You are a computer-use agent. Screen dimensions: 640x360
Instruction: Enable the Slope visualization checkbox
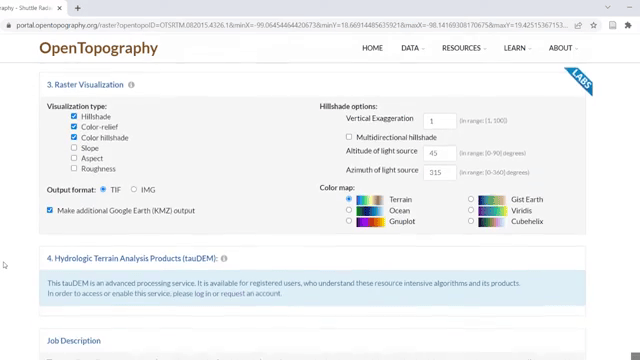[x=74, y=147]
